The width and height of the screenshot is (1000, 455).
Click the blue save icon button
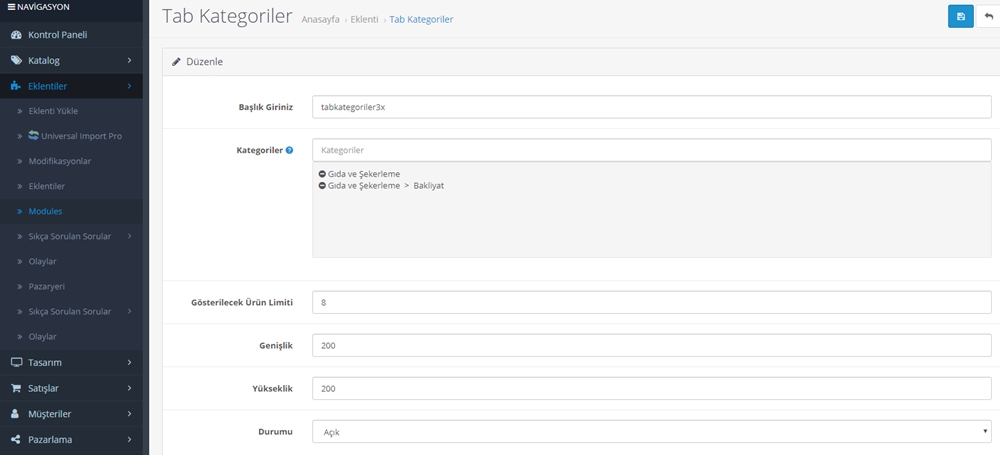[960, 17]
